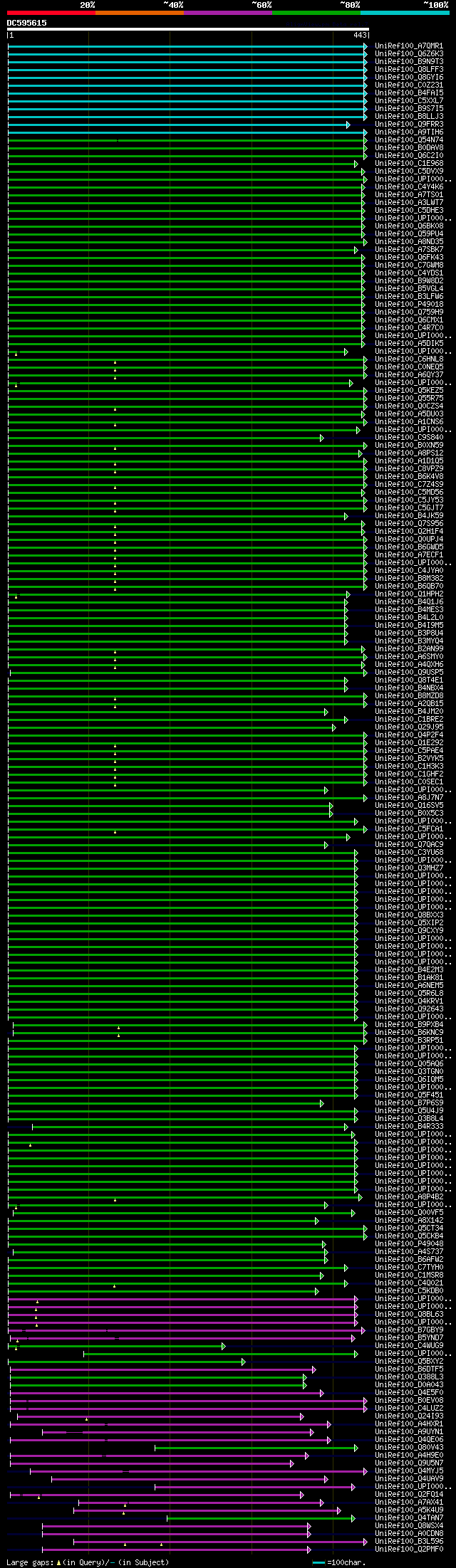Image resolution: width=456 pixels, height=1568 pixels.
Task: Select label UniRef100_A3LWT7
Action: pyautogui.click(x=409, y=203)
